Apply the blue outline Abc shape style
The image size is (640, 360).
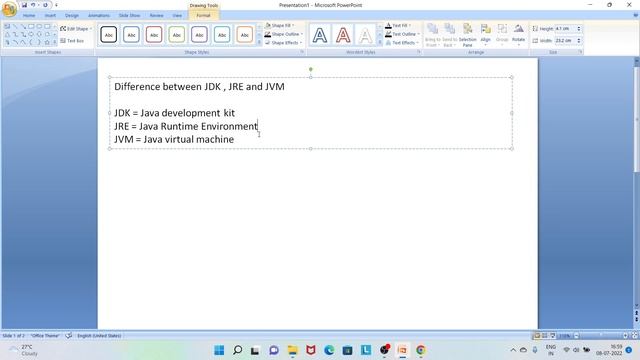tap(131, 35)
